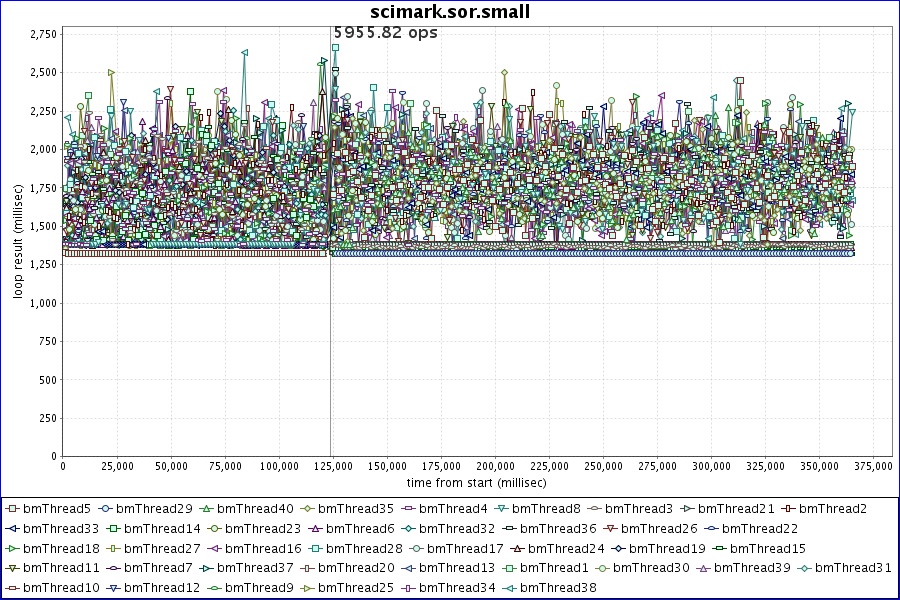Image resolution: width=900 pixels, height=600 pixels.
Task: Select the bmThread14 square legend icon
Action: [x=114, y=528]
